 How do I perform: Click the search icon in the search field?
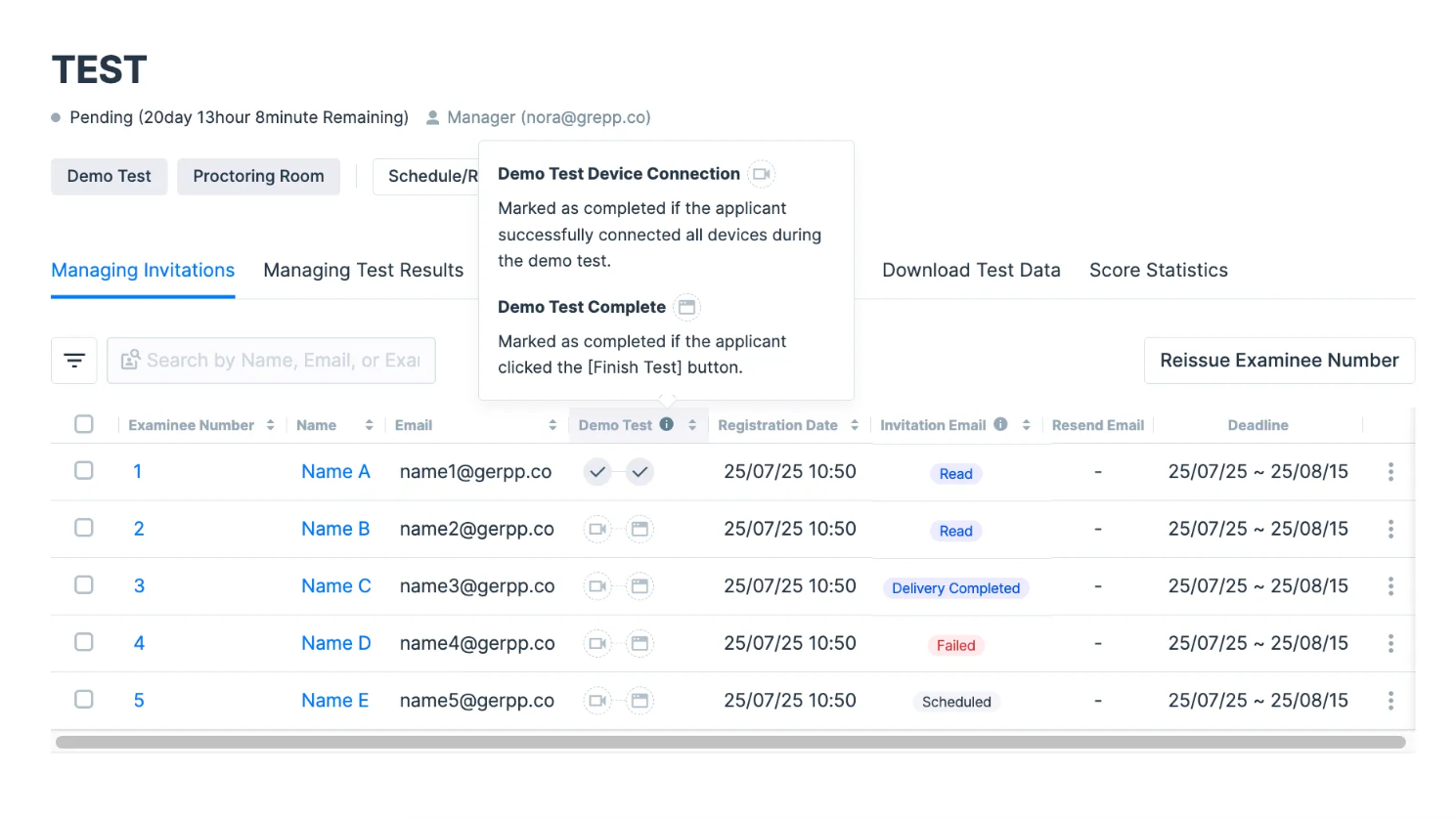tap(130, 361)
